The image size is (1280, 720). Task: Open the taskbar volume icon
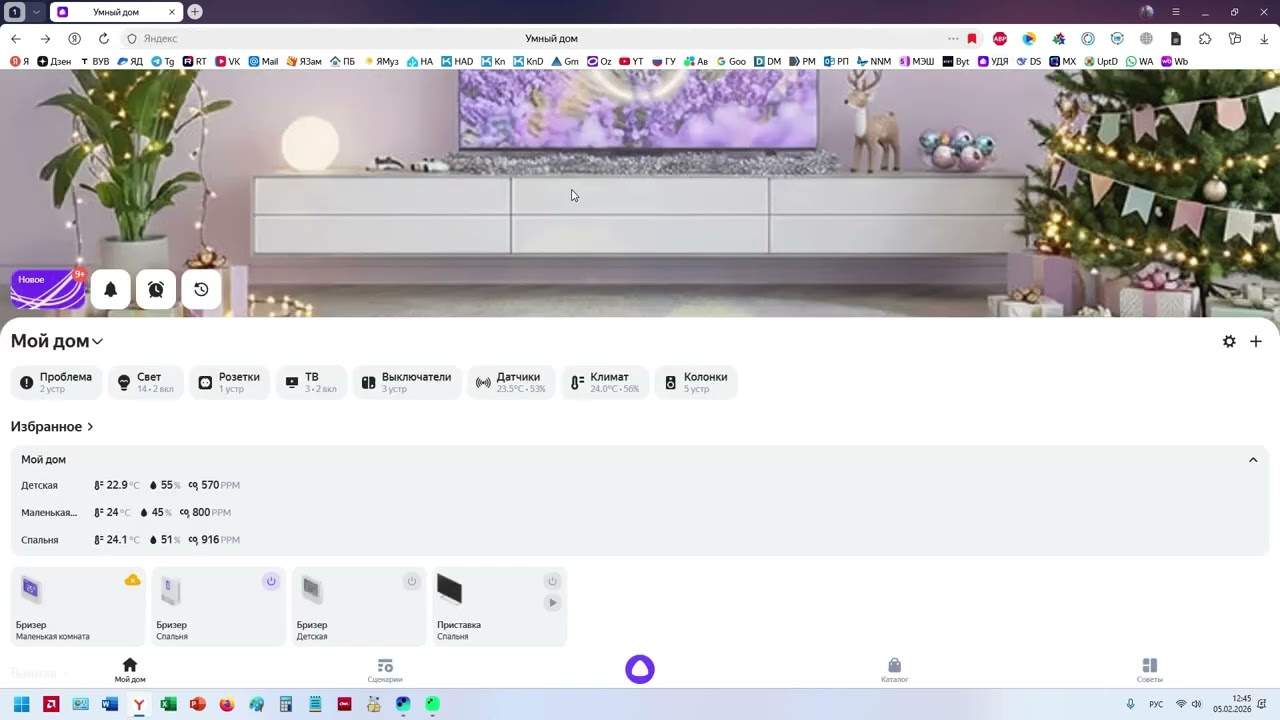tap(1196, 704)
